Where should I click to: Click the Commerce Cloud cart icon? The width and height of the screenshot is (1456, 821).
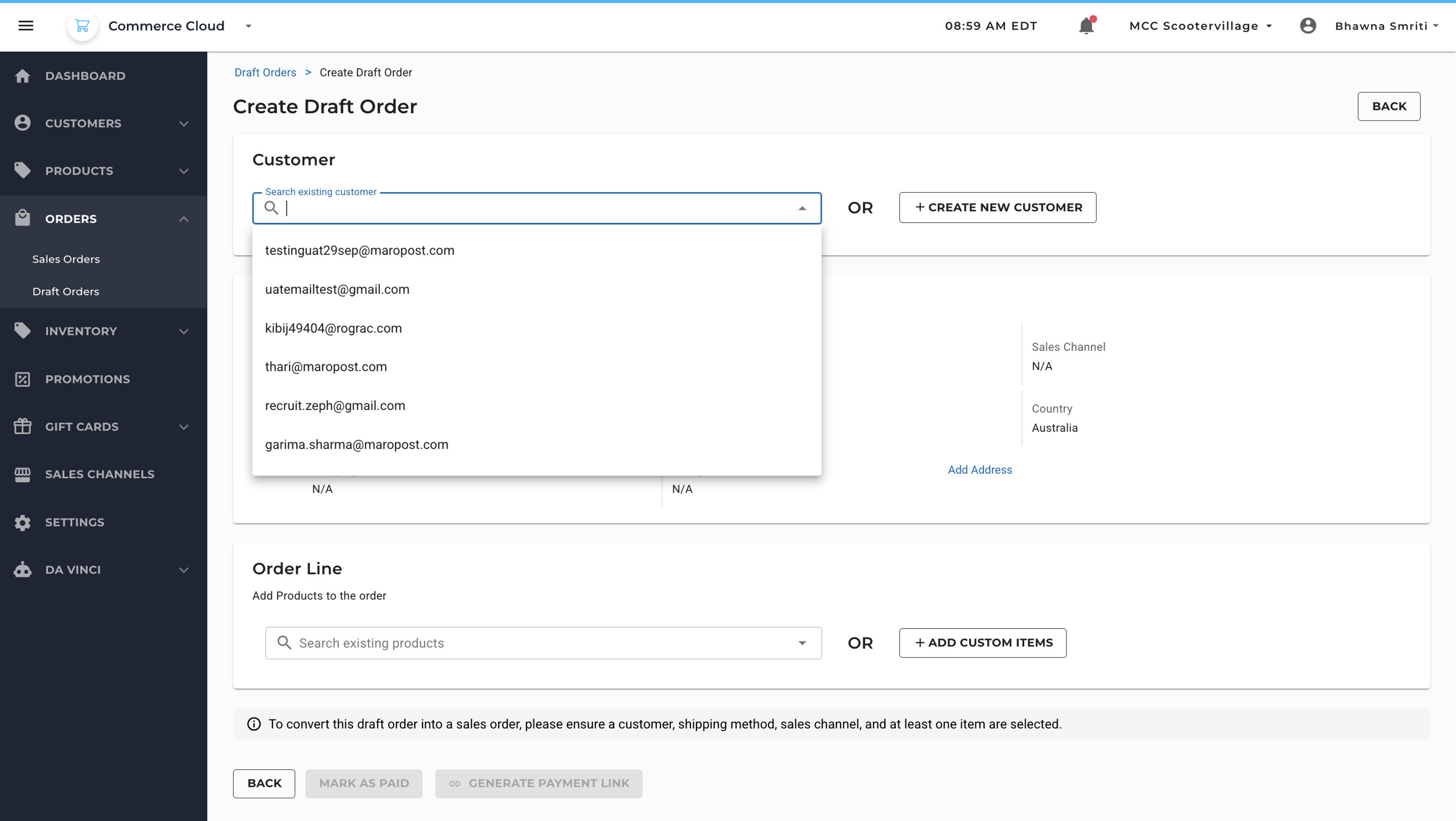pos(82,26)
